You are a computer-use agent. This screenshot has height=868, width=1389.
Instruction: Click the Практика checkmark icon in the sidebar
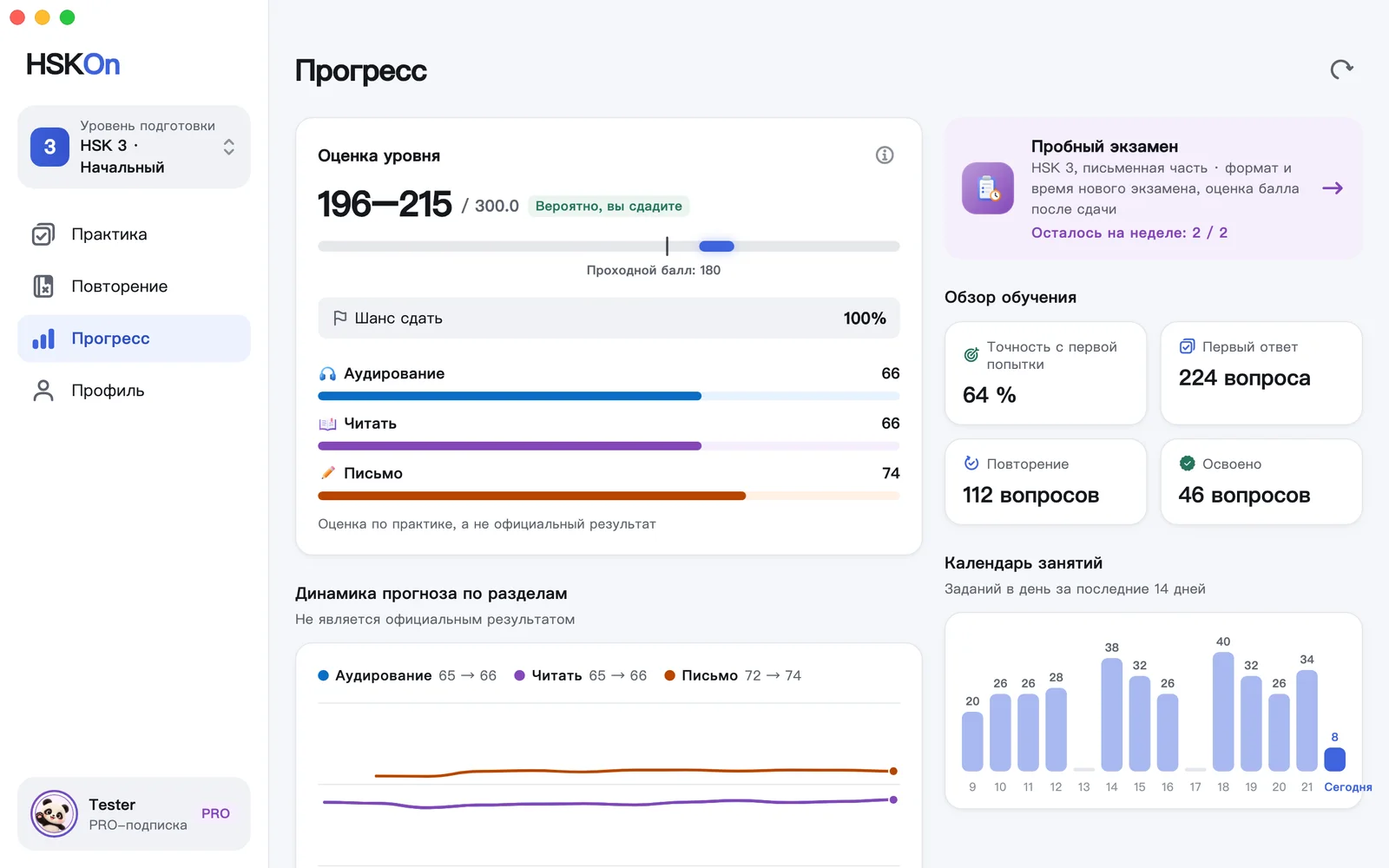click(x=43, y=234)
